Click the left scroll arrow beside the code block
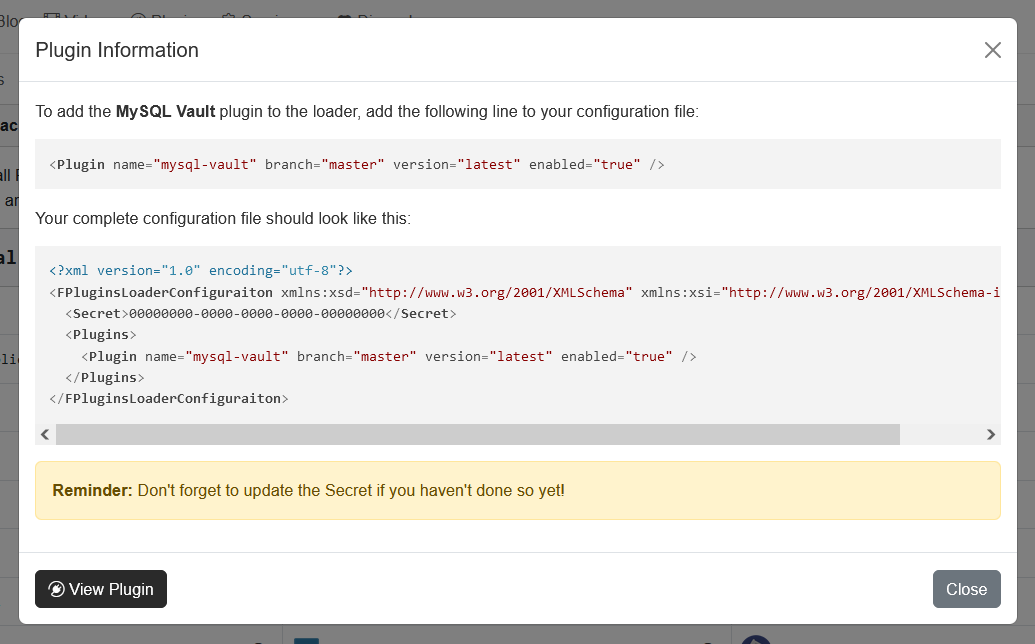The height and width of the screenshot is (644, 1035). click(x=44, y=434)
